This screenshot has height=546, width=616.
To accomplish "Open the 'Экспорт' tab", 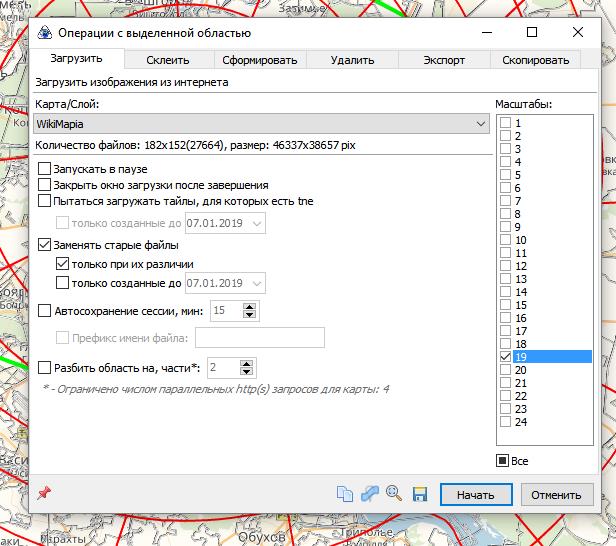I will click(444, 60).
